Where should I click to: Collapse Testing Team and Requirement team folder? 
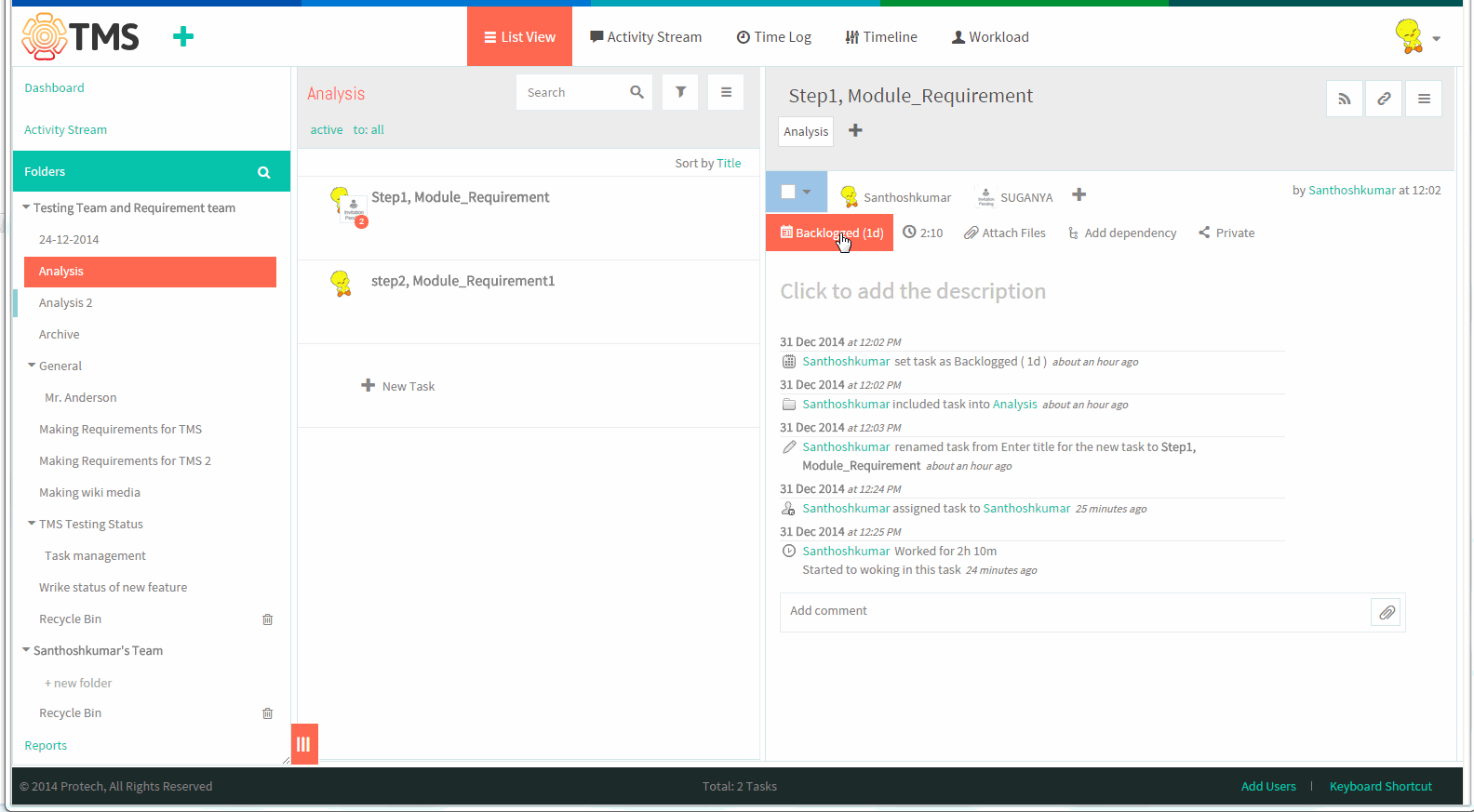click(x=26, y=207)
